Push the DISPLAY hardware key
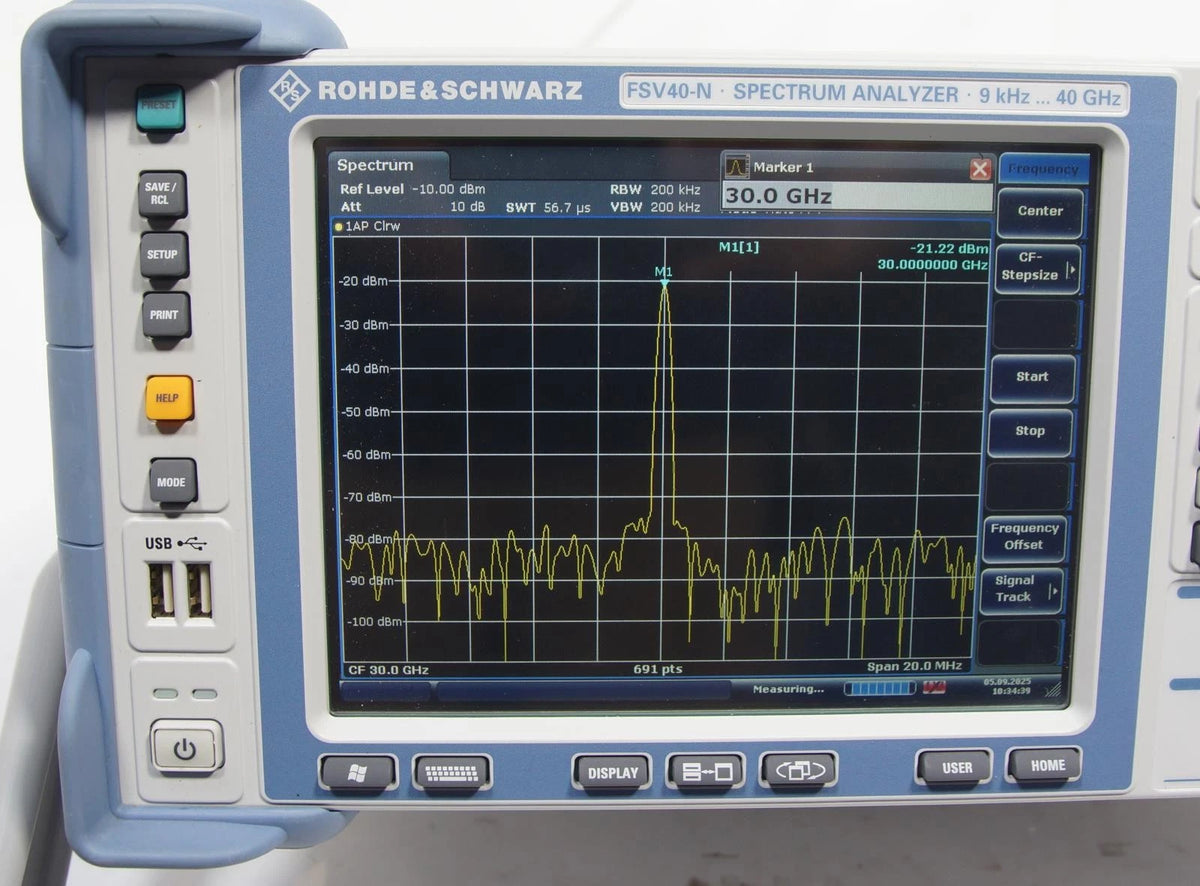Viewport: 1200px width, 886px height. [612, 773]
